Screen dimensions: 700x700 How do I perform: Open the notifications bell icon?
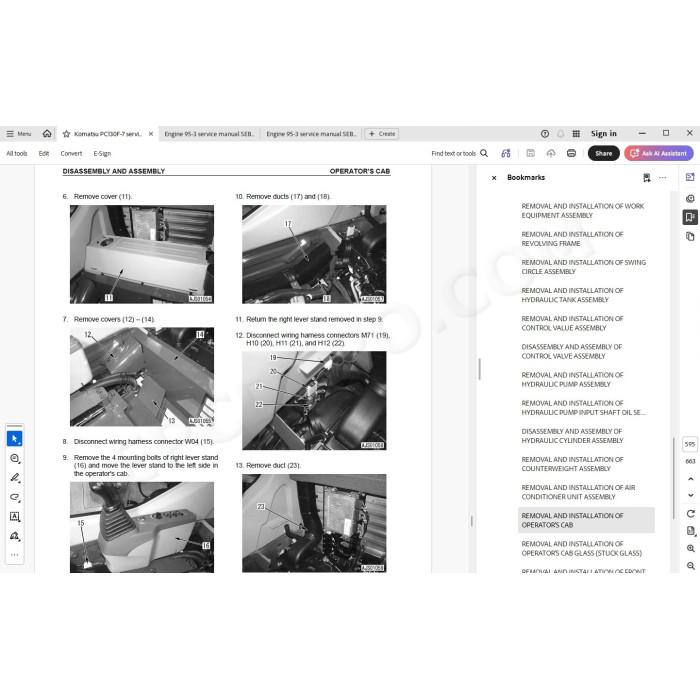pos(560,133)
